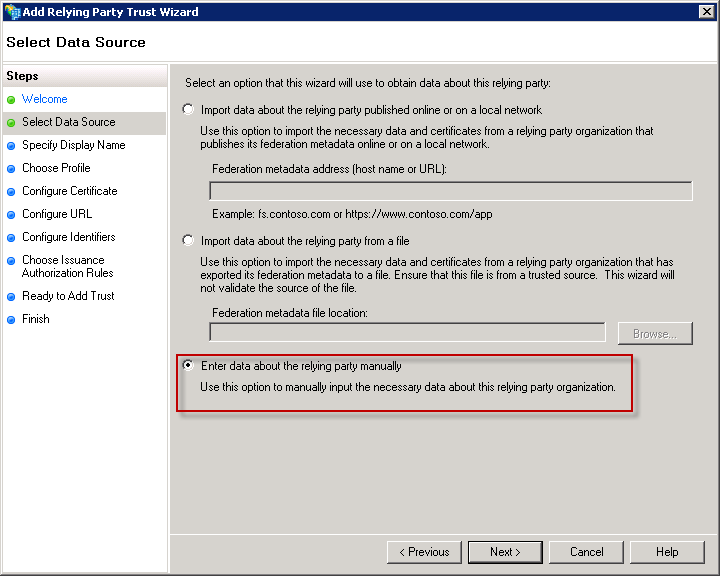Select the 'Specify Display Name' step

pos(73,145)
